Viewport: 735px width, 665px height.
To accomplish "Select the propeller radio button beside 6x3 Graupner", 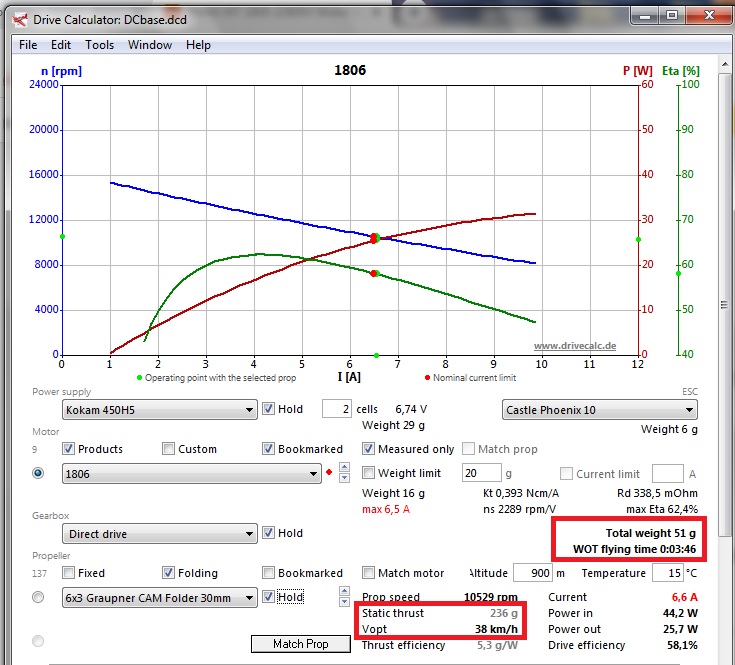I will tap(38, 597).
